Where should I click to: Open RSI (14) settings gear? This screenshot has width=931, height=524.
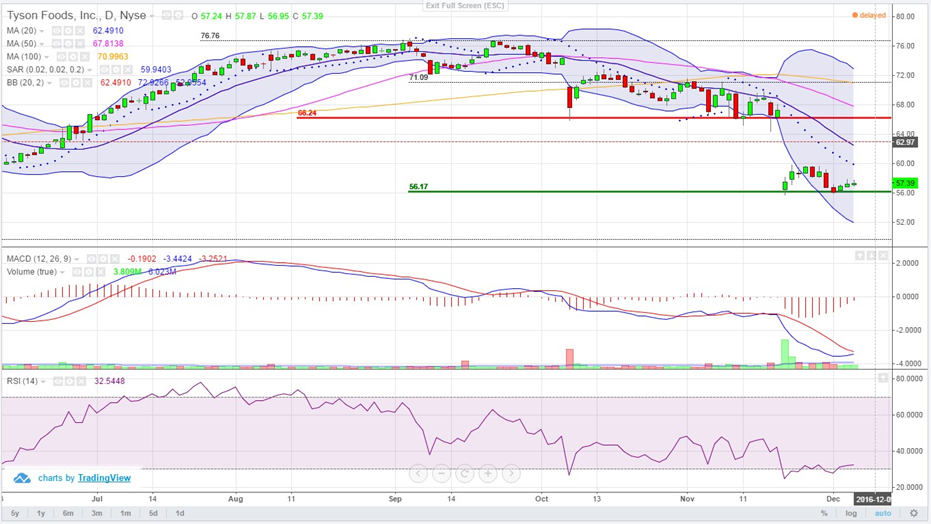[x=69, y=381]
